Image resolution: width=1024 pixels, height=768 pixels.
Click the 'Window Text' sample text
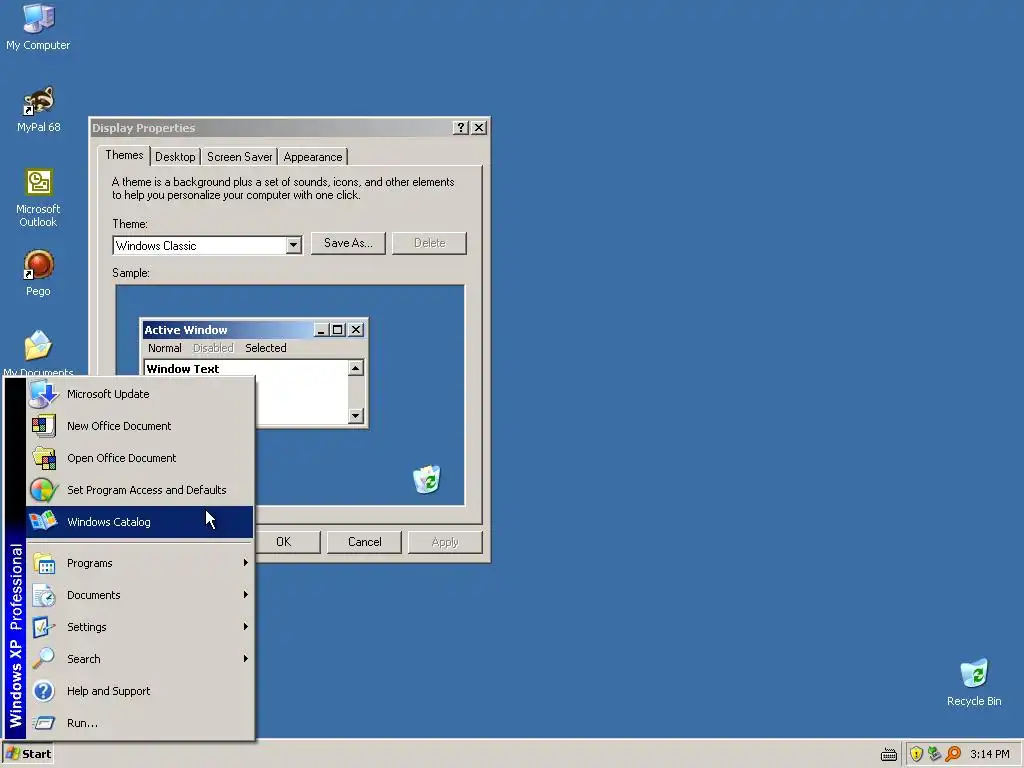pyautogui.click(x=183, y=369)
